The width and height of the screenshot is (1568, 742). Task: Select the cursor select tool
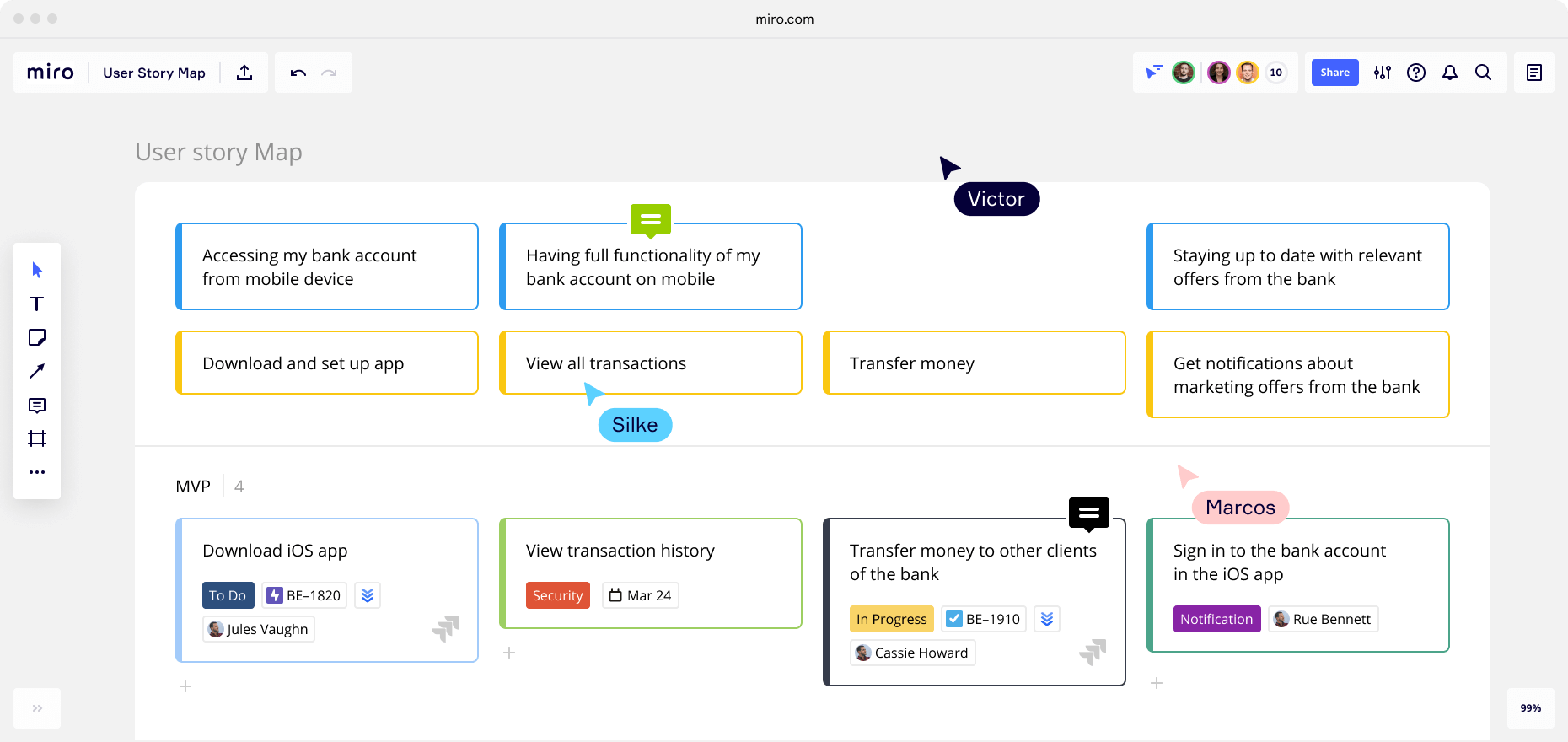point(37,270)
